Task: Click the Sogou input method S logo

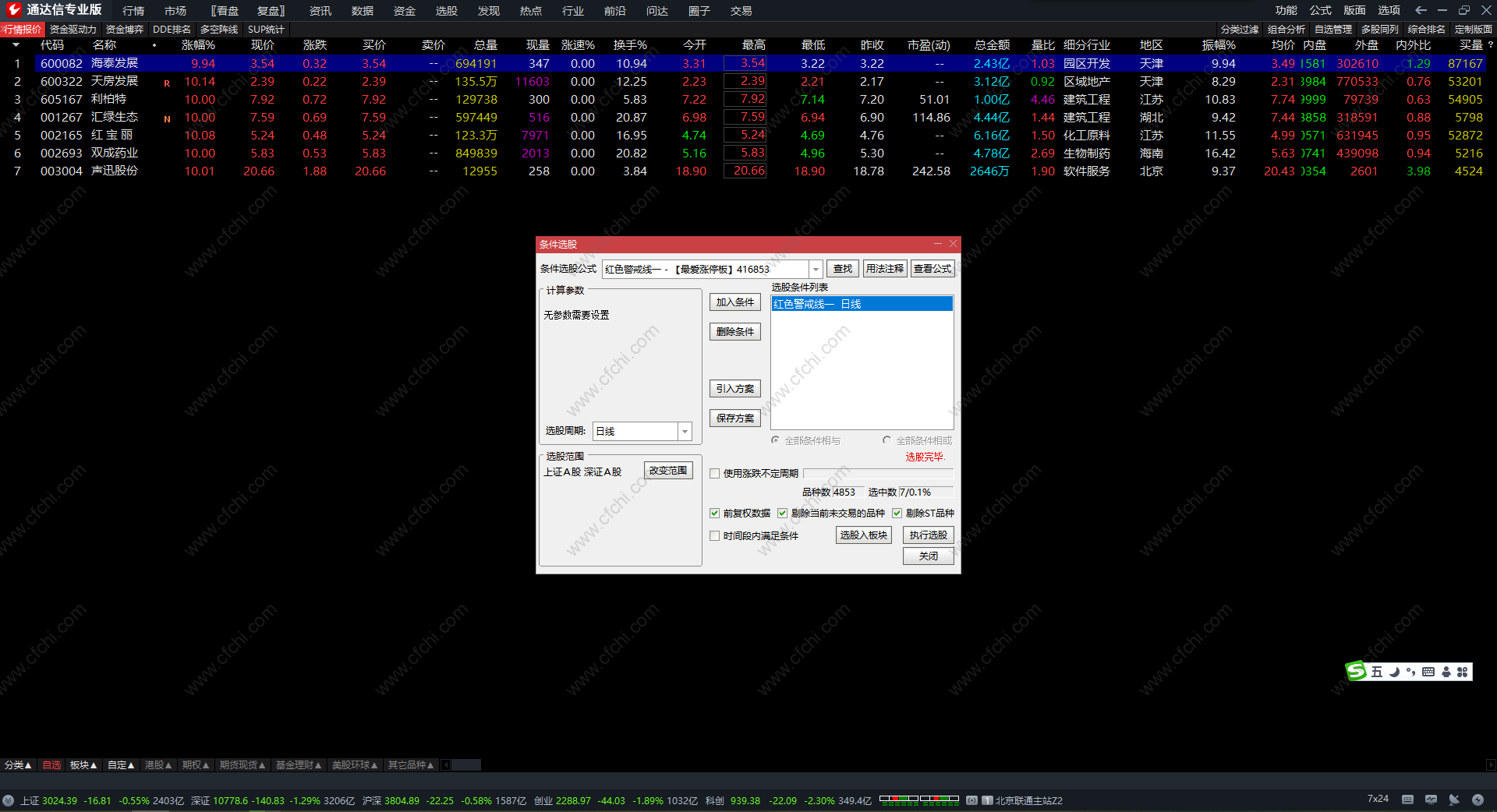Action: point(1357,671)
